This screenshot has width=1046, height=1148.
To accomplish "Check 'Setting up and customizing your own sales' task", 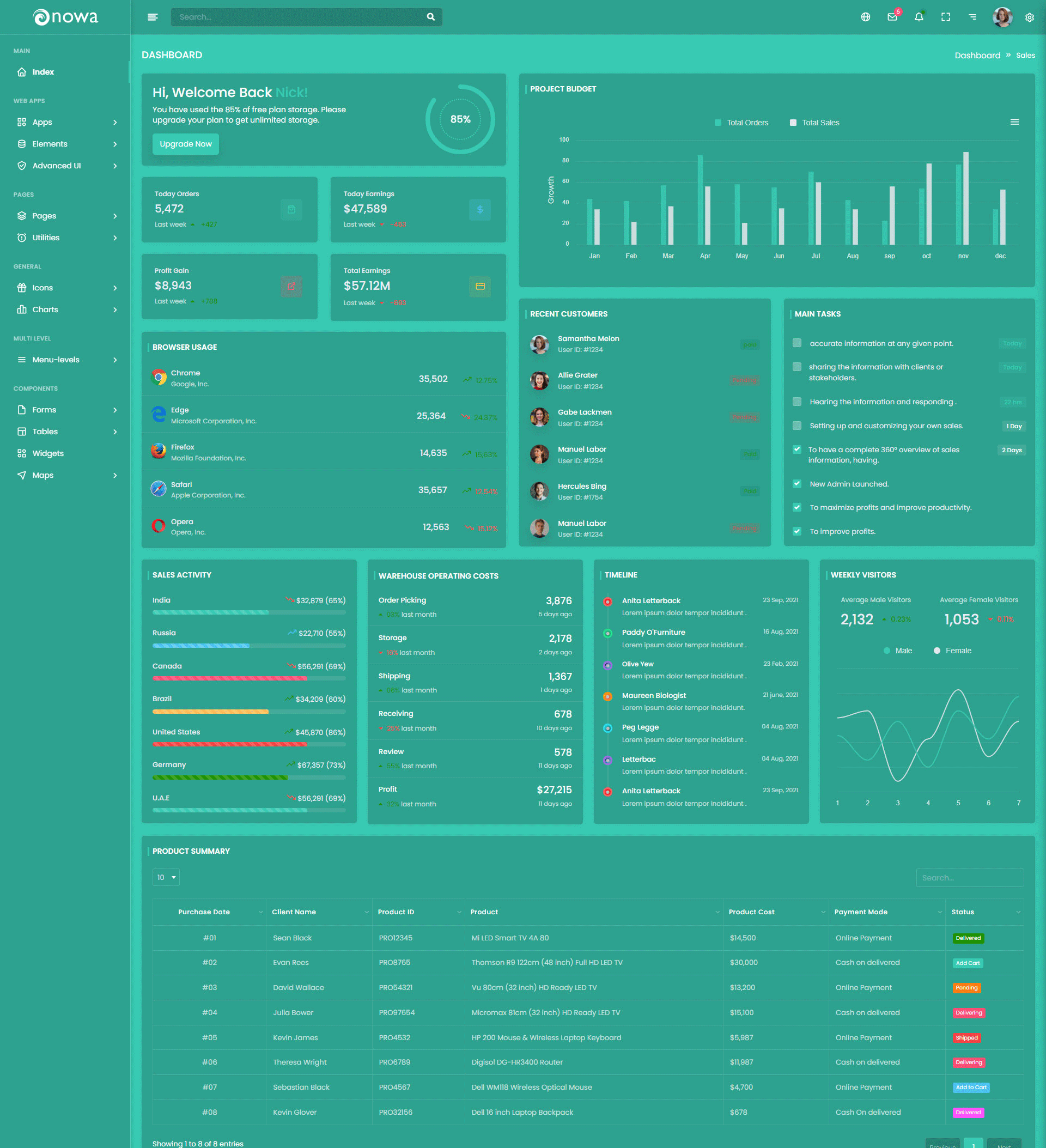I will pos(796,426).
